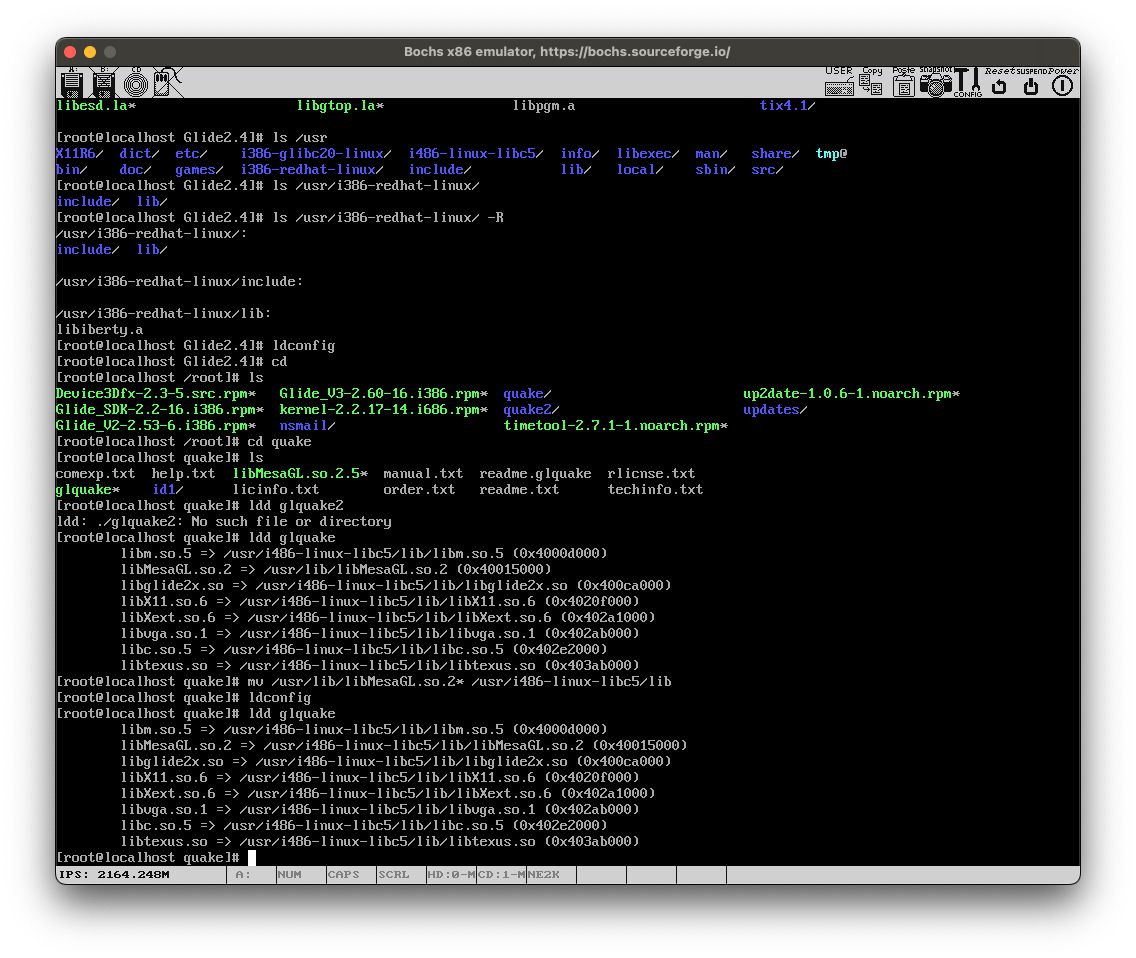
Task: Click 'help.txt' file name
Action: tap(183, 474)
